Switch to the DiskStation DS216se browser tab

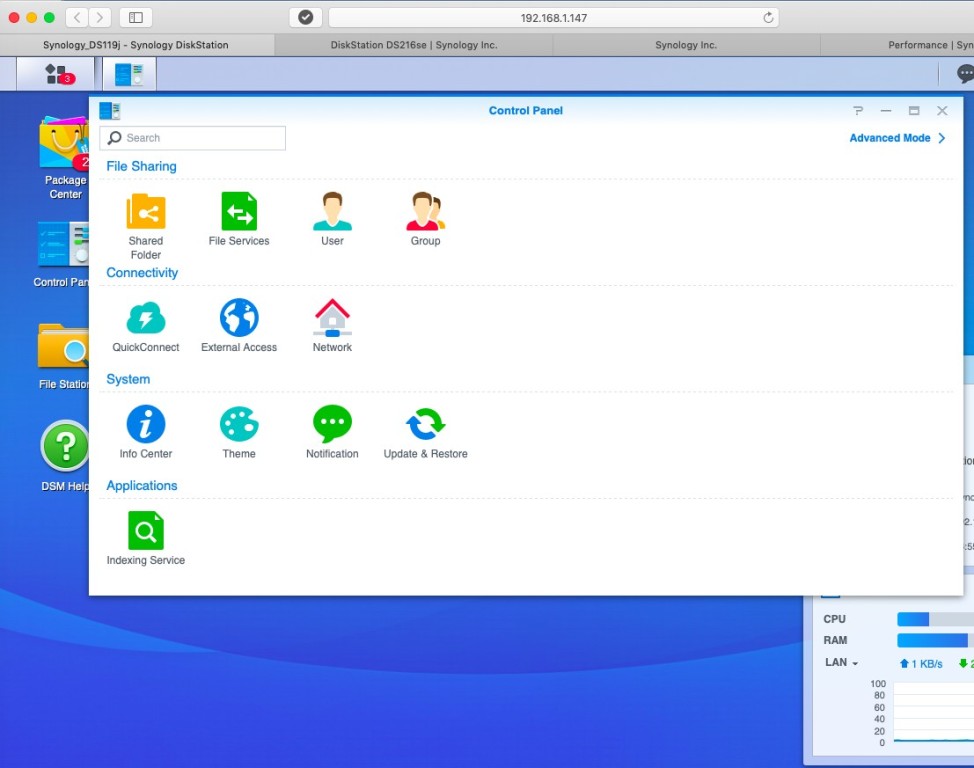point(414,45)
